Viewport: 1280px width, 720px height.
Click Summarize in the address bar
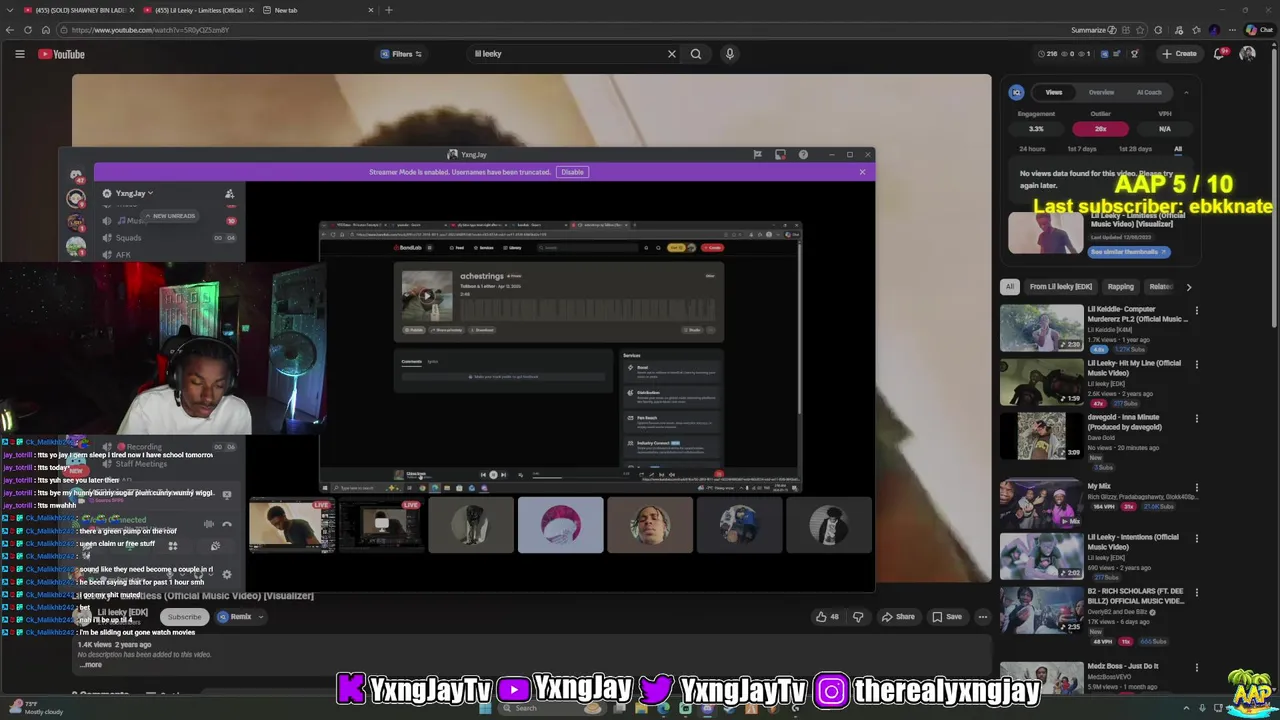coord(1094,30)
